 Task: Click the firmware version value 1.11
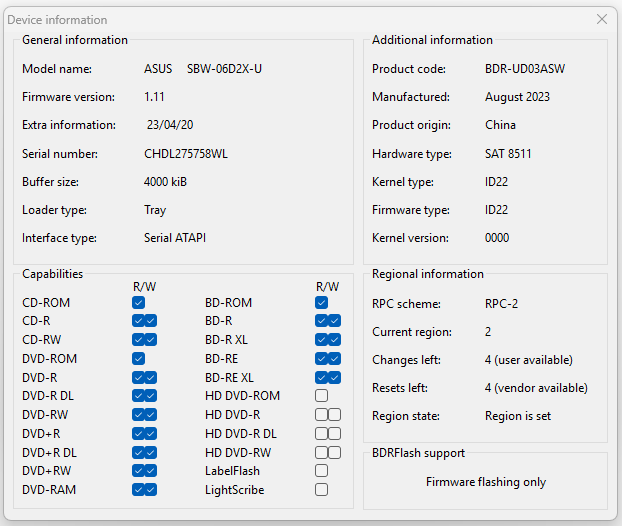[154, 97]
